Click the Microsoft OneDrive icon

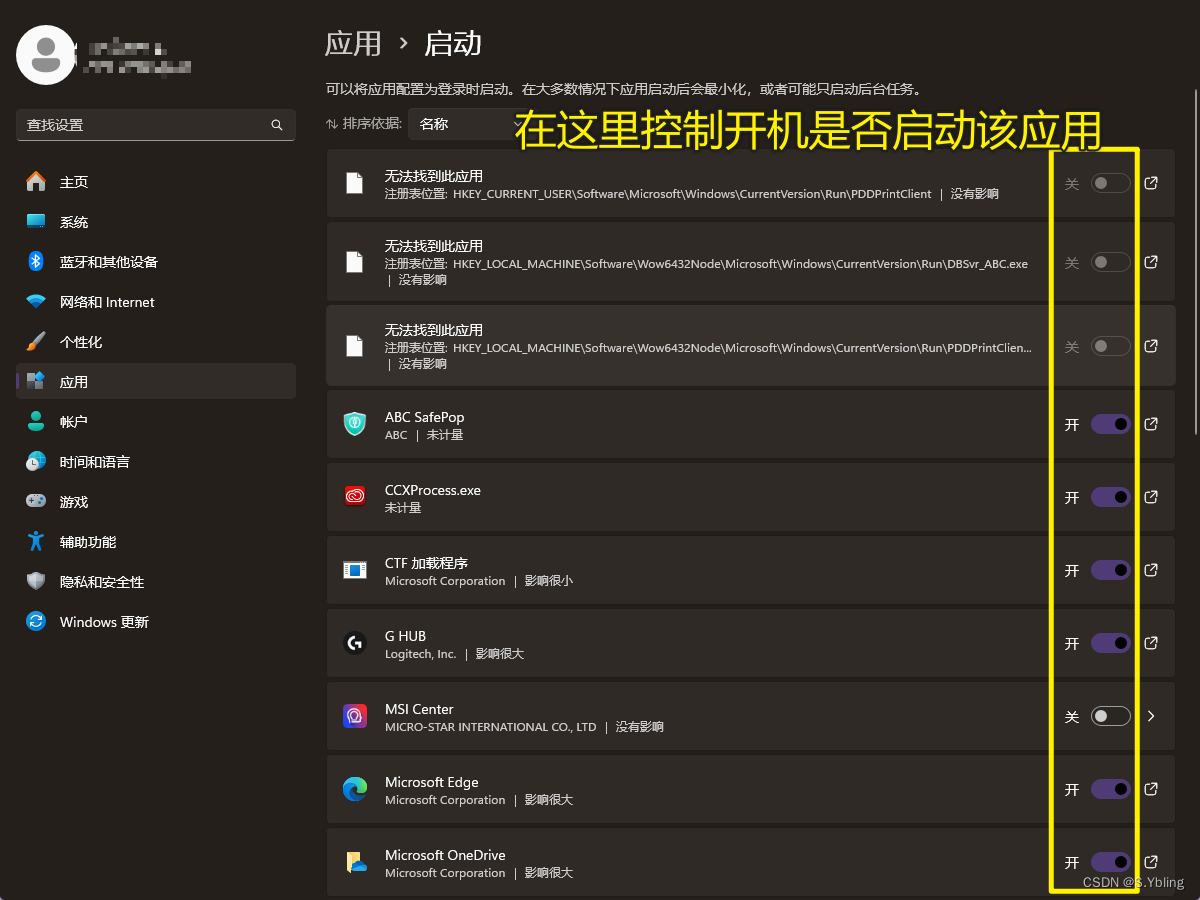[x=355, y=862]
